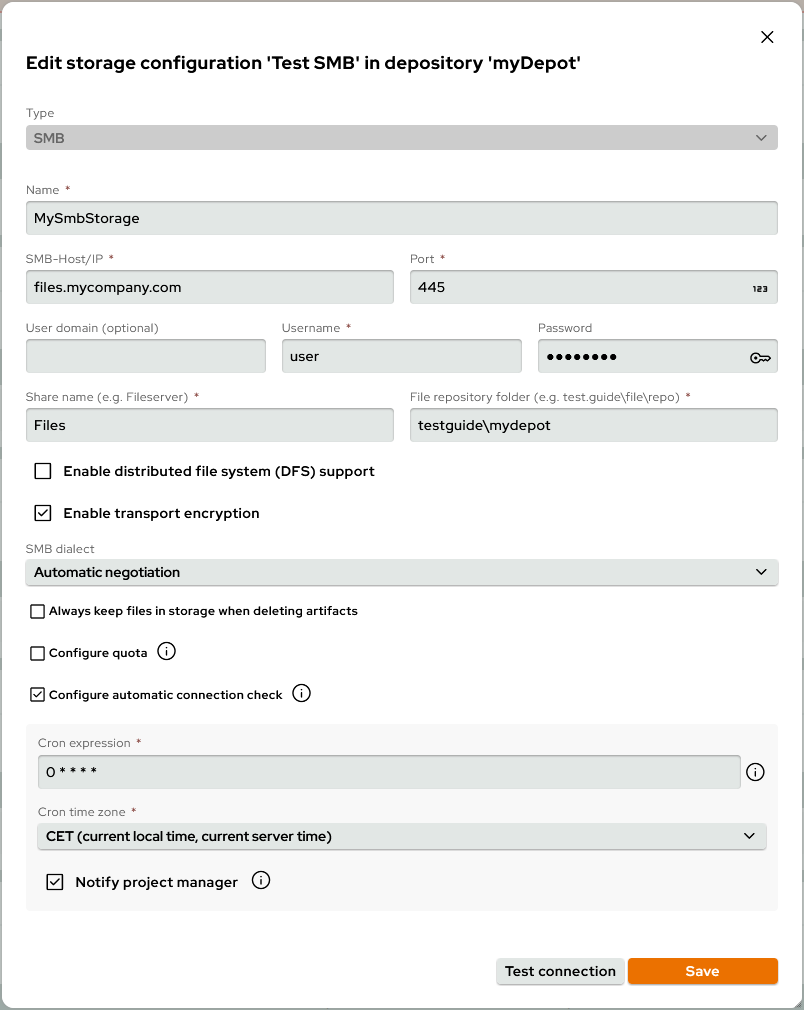Screen dimensions: 804x1010
Task: Click the info icon beside Configure automatic connection check
Action: pos(301,693)
